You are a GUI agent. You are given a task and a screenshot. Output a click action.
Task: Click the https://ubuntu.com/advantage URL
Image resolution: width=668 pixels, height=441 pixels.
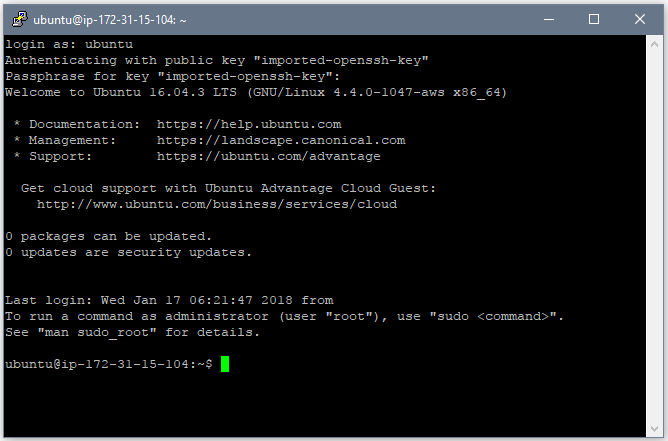click(x=269, y=156)
